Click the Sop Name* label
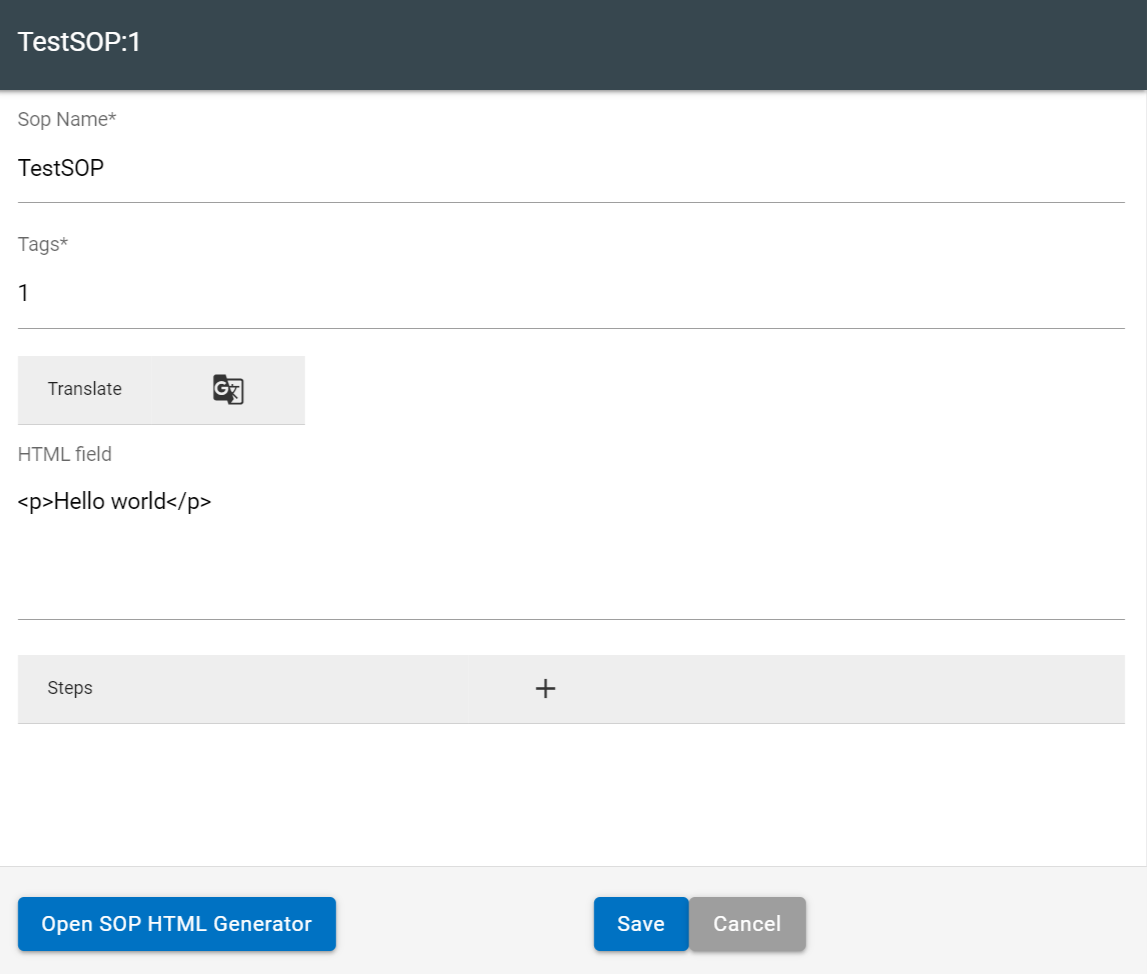The image size is (1147, 974). pyautogui.click(x=66, y=119)
